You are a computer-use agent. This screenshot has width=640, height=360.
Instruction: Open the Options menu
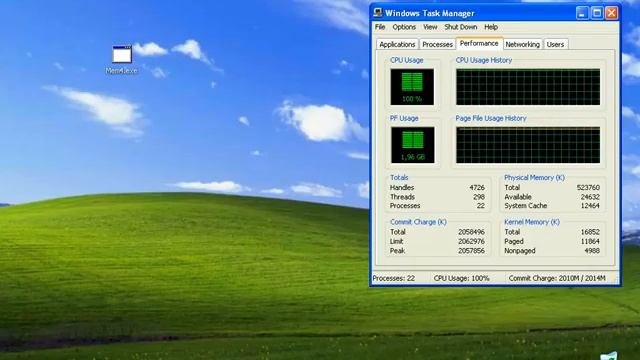pyautogui.click(x=404, y=27)
